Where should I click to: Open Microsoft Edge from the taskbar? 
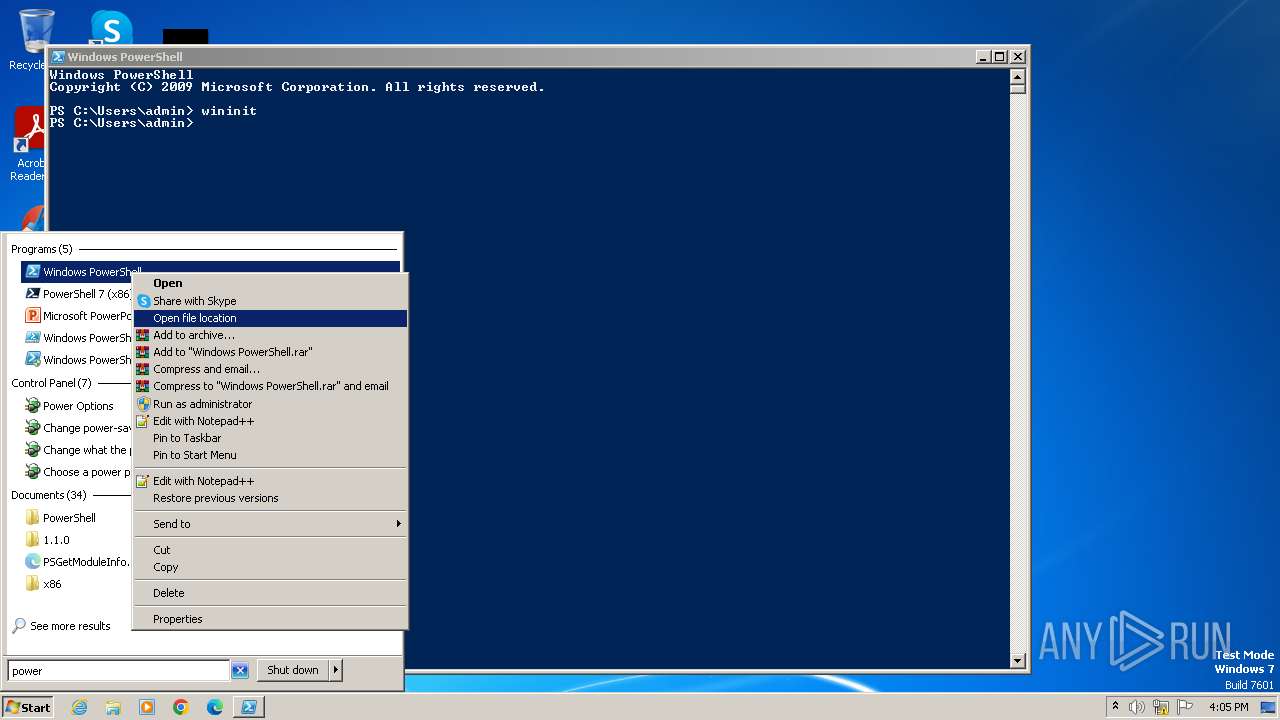pyautogui.click(x=215, y=707)
